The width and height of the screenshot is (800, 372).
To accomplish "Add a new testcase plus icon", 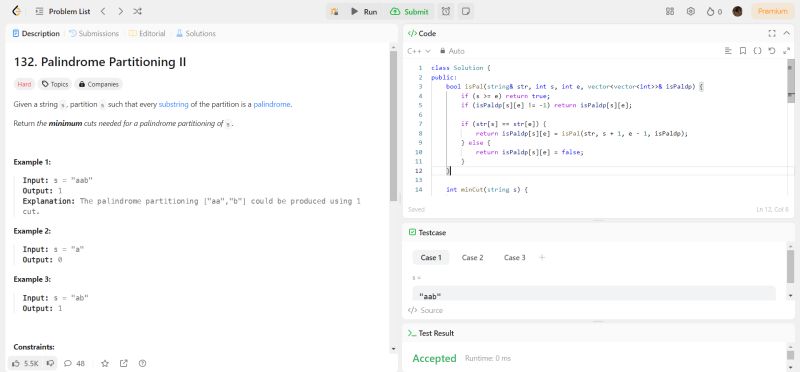I will (542, 257).
